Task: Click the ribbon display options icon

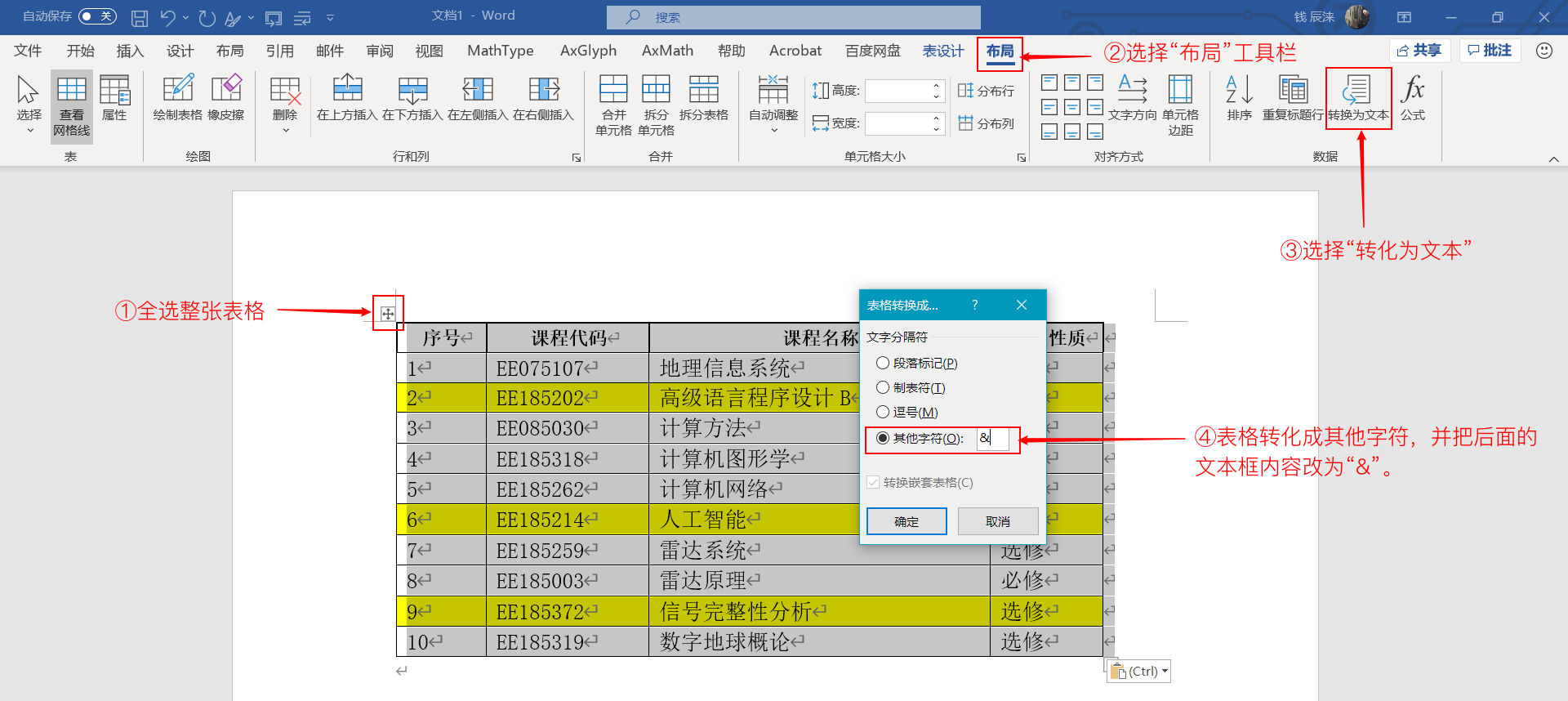Action: 1404,17
